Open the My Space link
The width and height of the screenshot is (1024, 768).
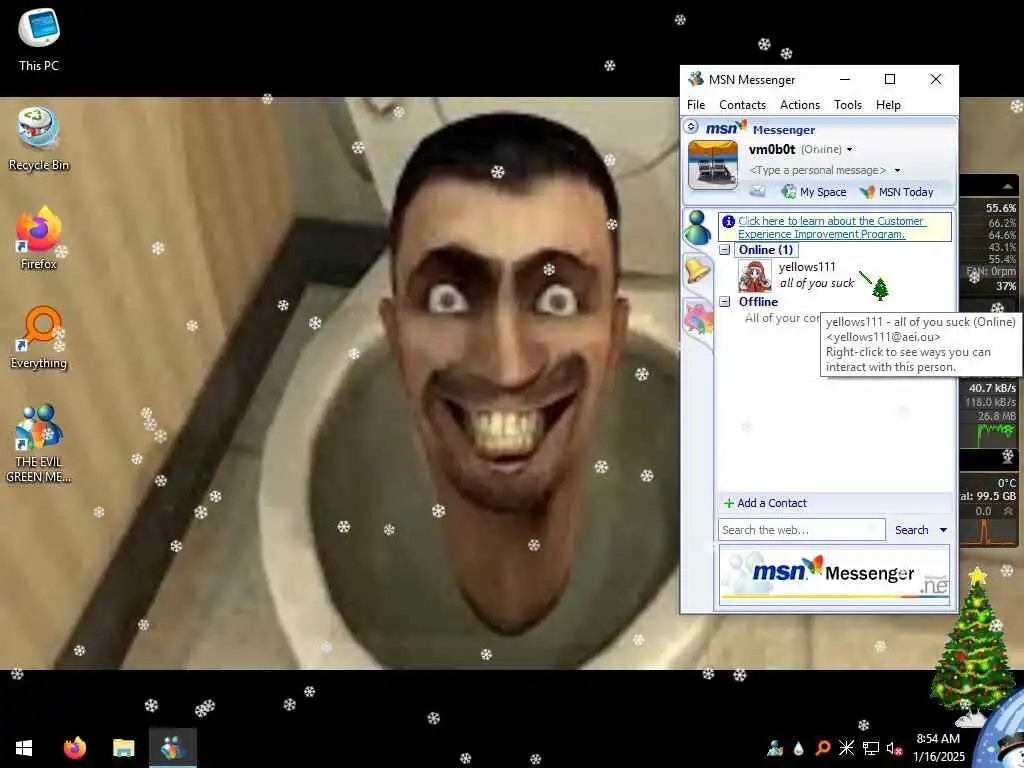coord(823,192)
